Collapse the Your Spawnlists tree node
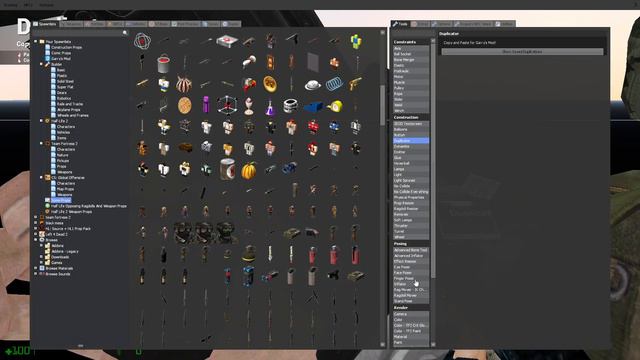 pos(36,42)
